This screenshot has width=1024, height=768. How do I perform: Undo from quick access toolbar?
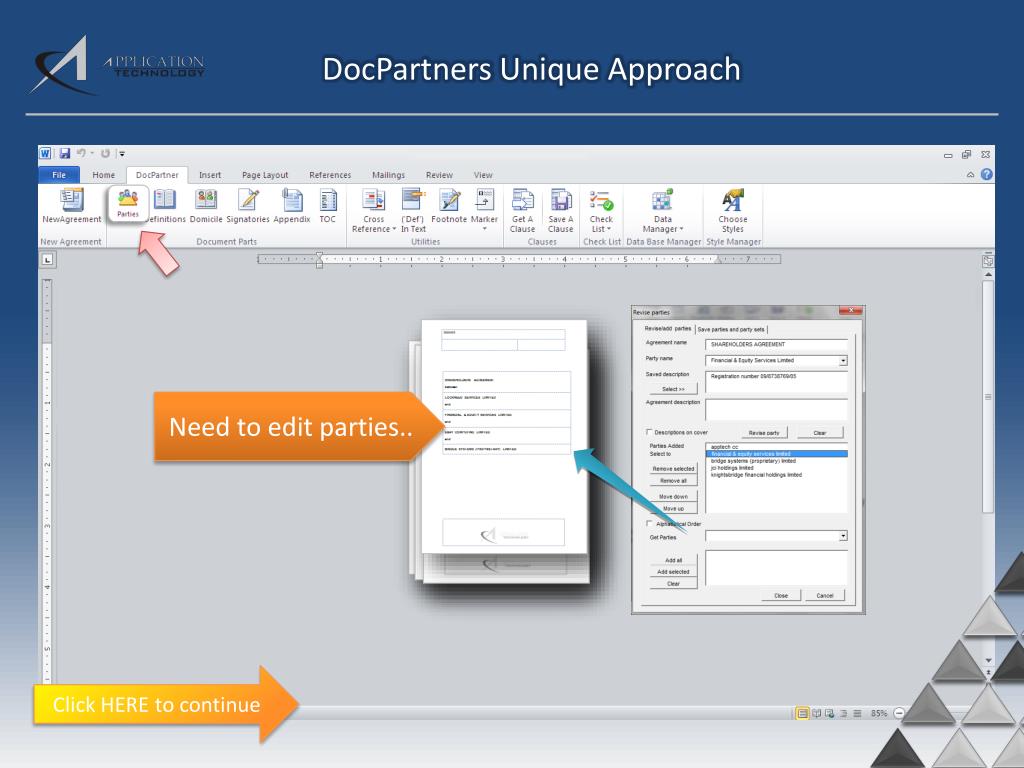[x=82, y=153]
